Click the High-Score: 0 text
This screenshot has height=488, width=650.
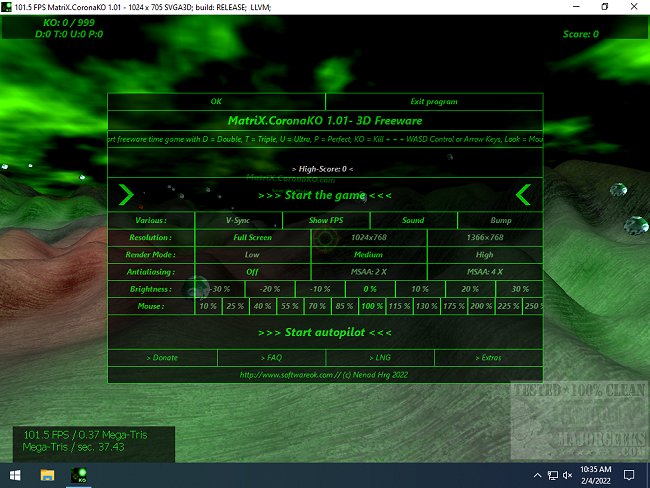pyautogui.click(x=323, y=169)
